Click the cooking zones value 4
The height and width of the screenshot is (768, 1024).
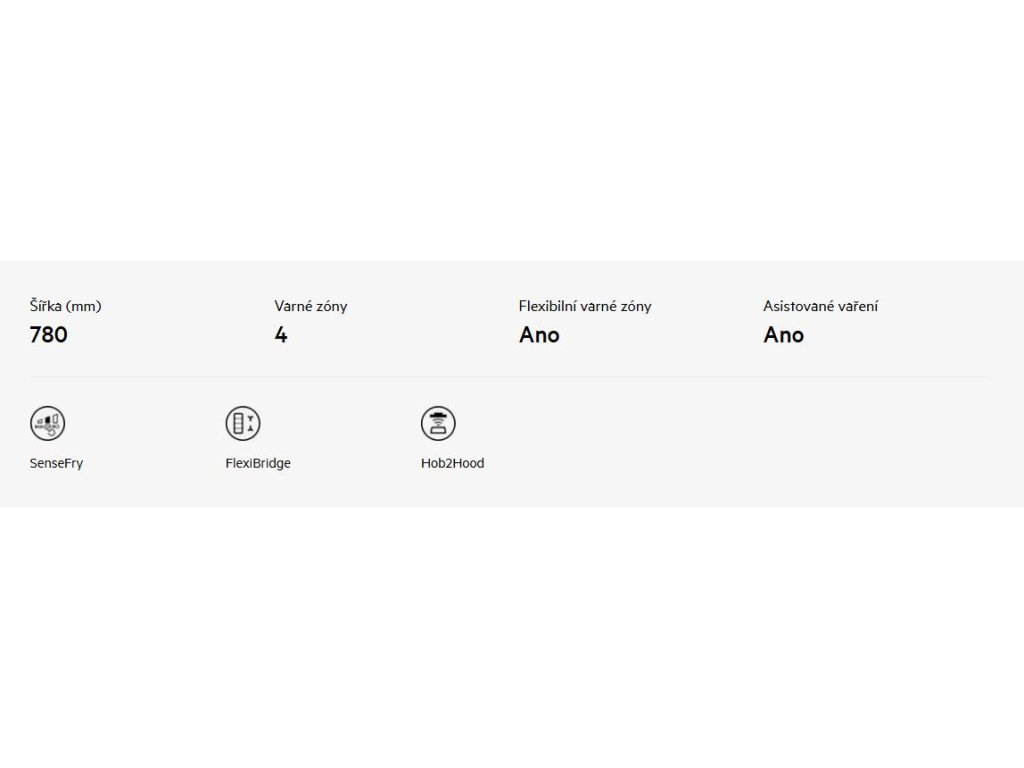(281, 335)
